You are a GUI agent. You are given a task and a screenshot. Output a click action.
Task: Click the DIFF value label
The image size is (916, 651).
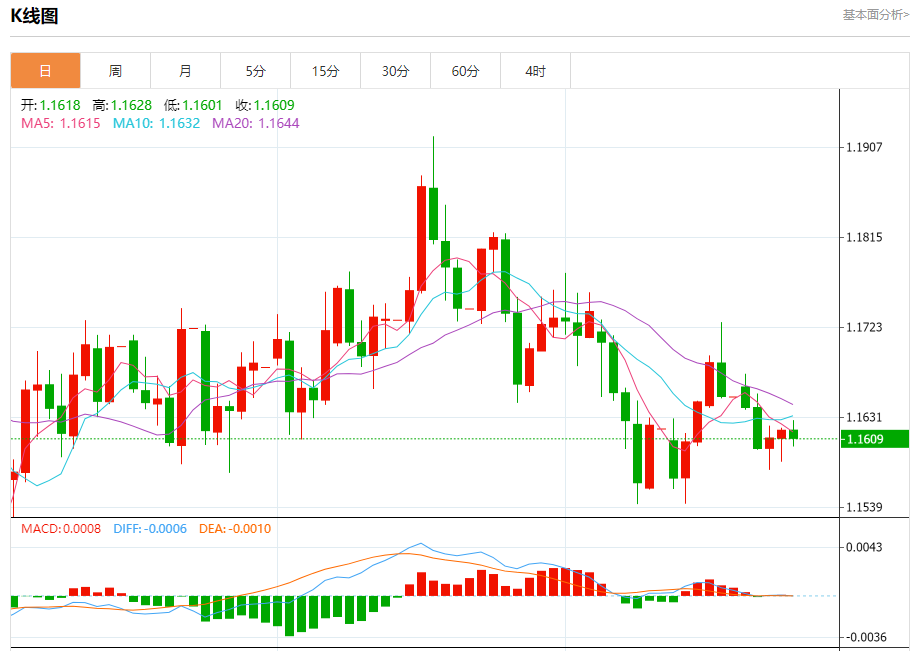click(149, 528)
